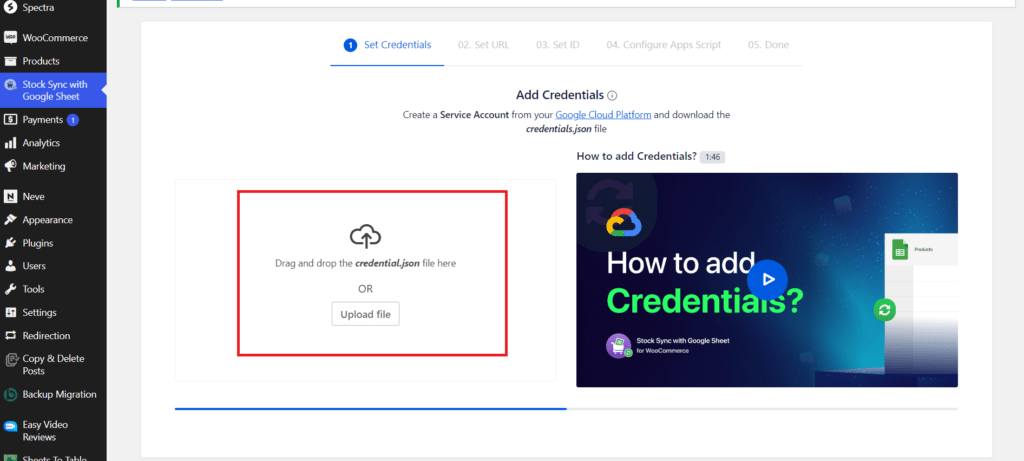The height and width of the screenshot is (461, 1024).
Task: Click the Settings sliders icon
Action: [x=10, y=313]
